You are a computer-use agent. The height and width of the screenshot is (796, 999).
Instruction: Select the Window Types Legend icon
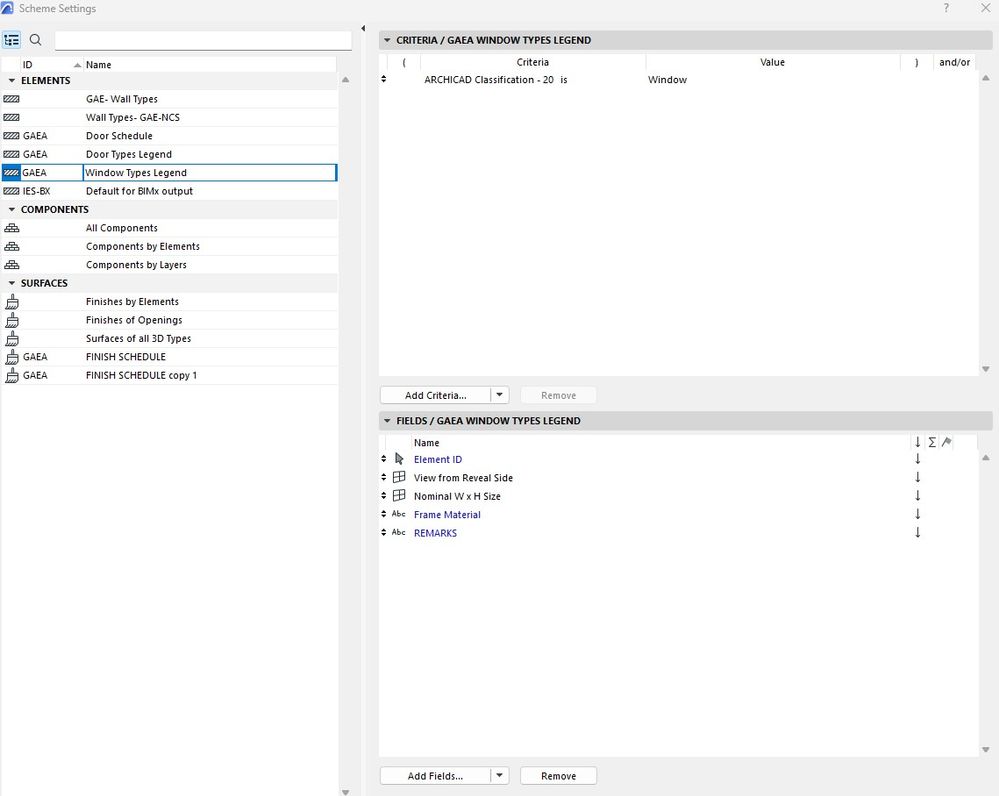(x=11, y=173)
